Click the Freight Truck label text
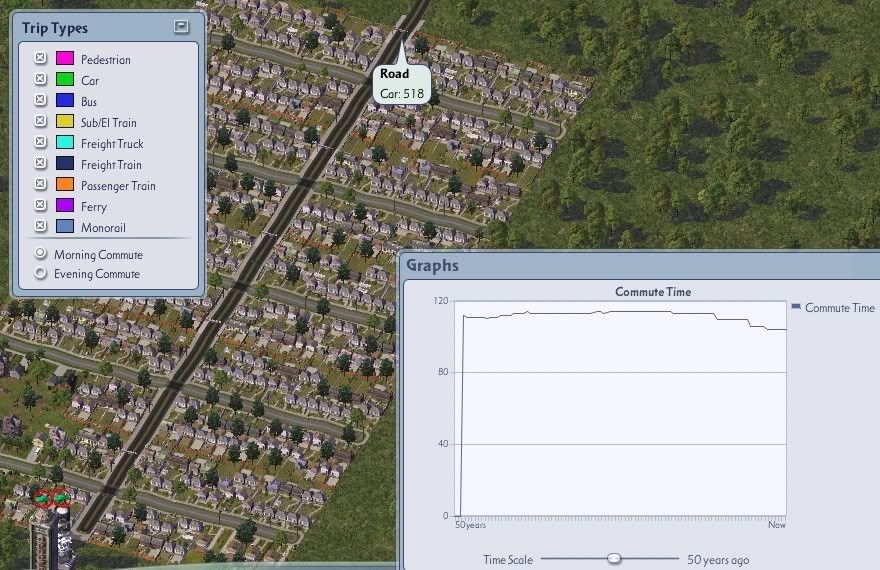The image size is (880, 570). (x=112, y=144)
